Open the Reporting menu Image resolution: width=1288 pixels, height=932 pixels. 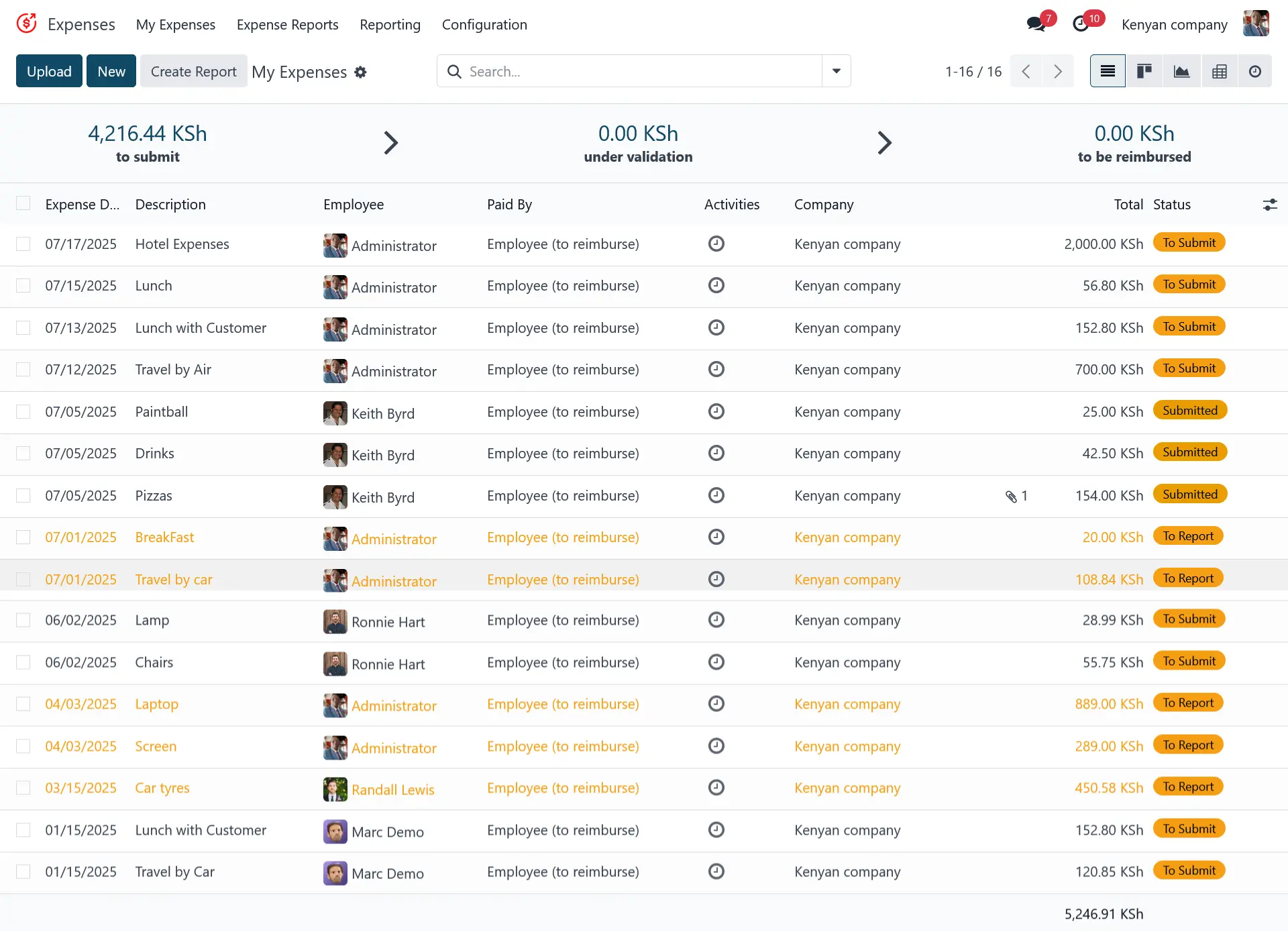click(390, 25)
